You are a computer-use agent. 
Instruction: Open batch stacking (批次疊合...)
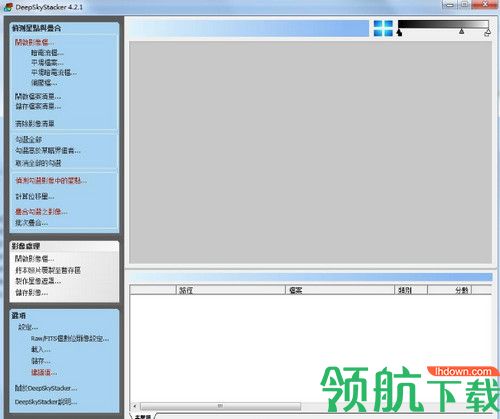pos(31,223)
